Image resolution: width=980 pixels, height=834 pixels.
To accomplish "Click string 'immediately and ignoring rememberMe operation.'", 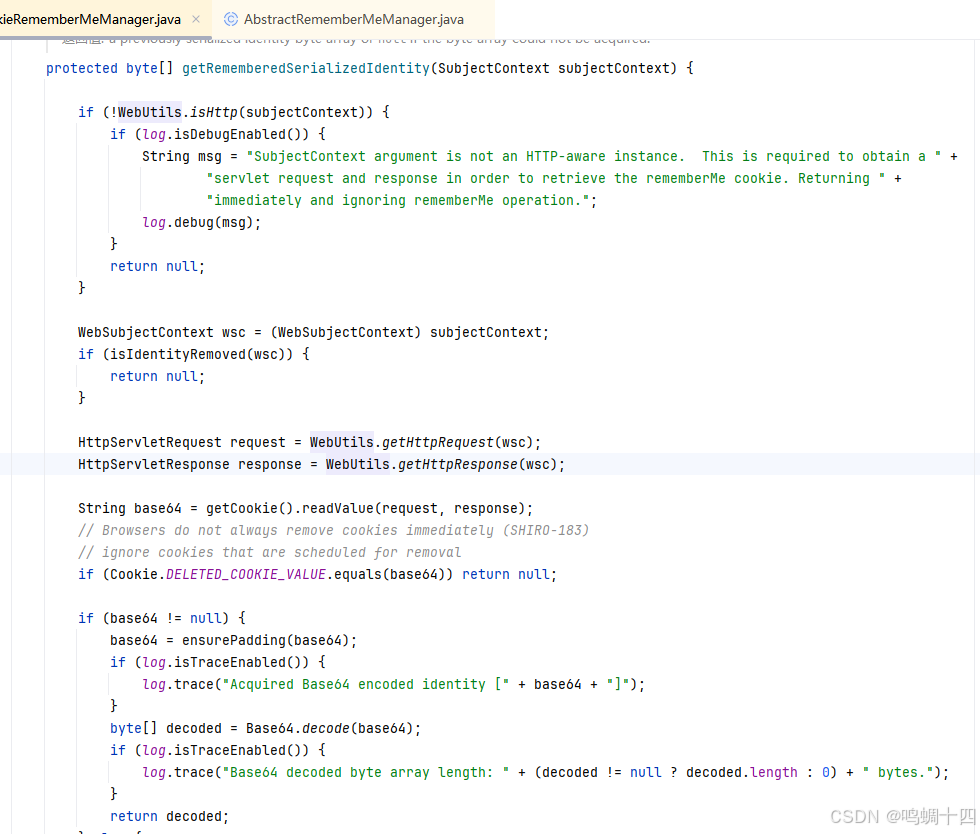I will tap(398, 200).
